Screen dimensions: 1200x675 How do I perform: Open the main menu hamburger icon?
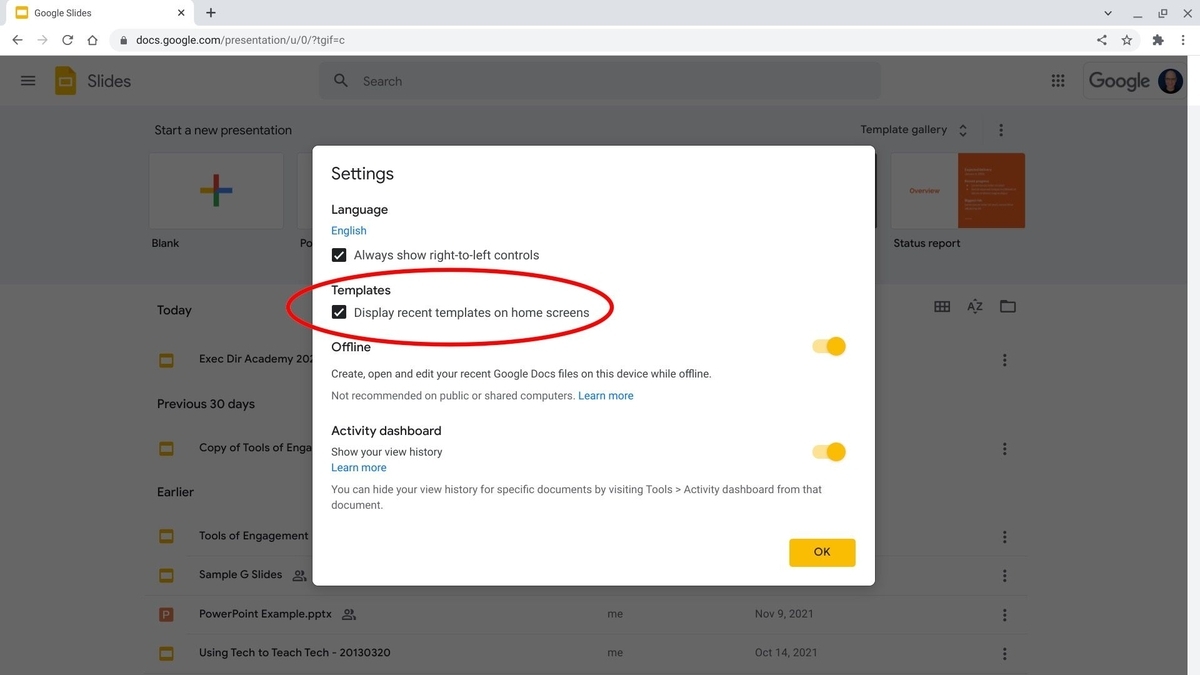[x=27, y=80]
